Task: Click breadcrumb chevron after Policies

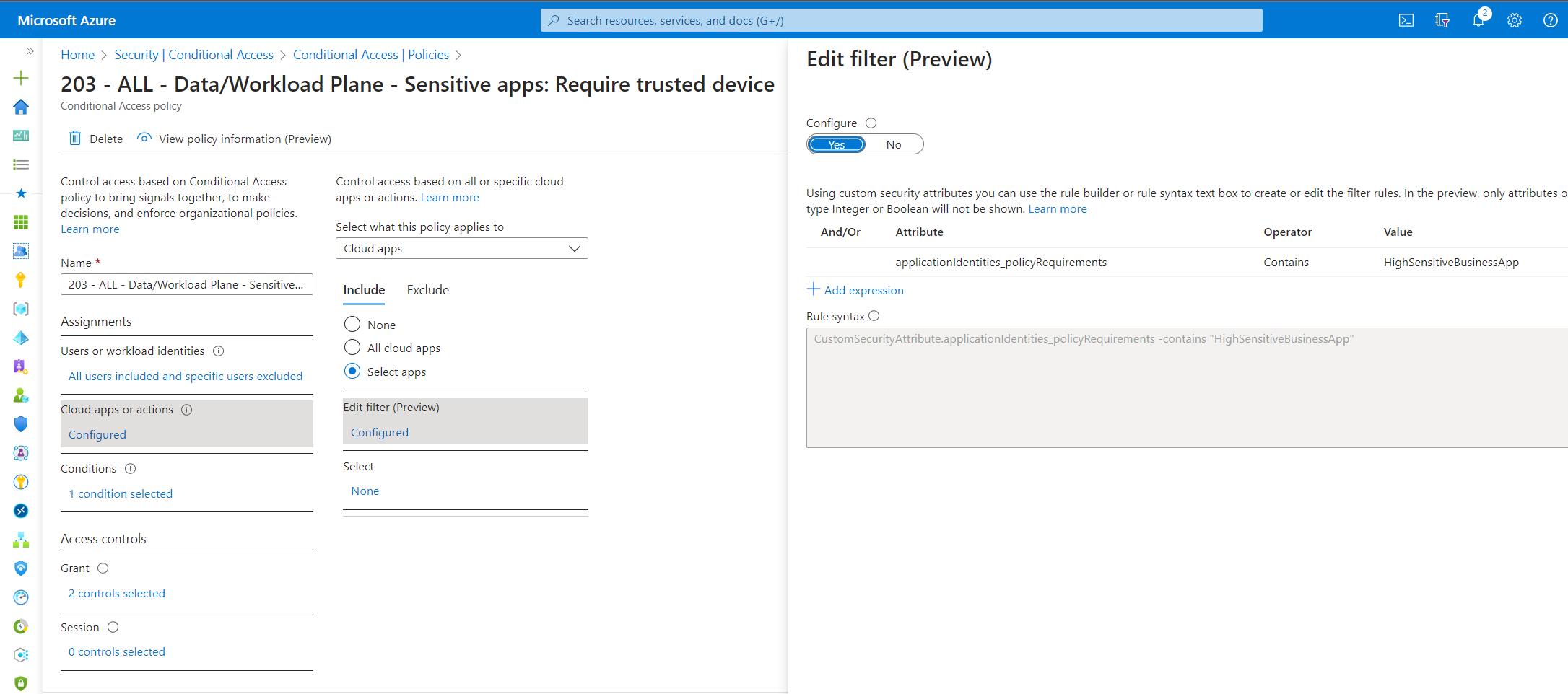Action: pyautogui.click(x=458, y=56)
